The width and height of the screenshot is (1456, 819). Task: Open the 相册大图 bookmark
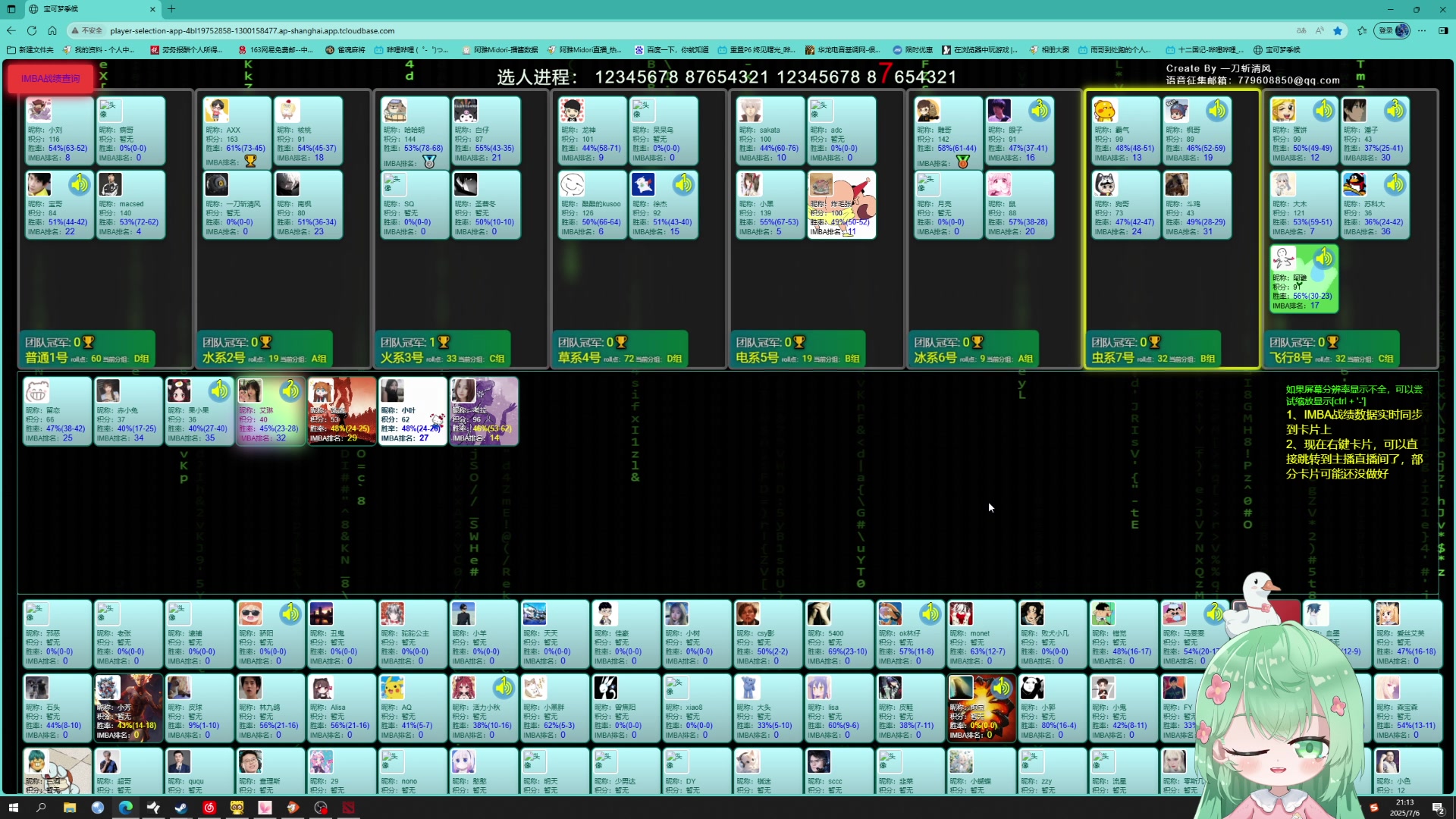(1050, 50)
